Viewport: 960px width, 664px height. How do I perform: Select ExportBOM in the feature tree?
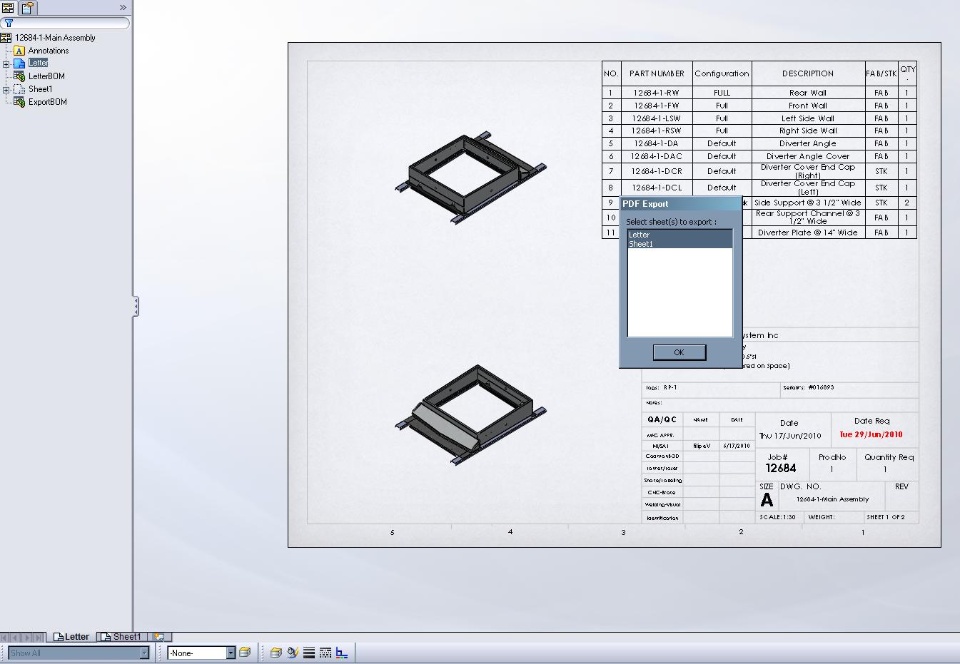pos(48,102)
